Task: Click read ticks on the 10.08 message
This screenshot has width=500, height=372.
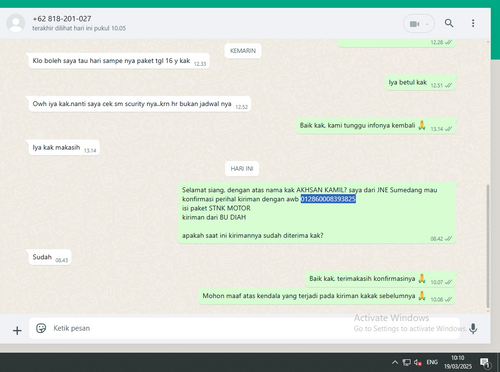Action: pos(448,299)
